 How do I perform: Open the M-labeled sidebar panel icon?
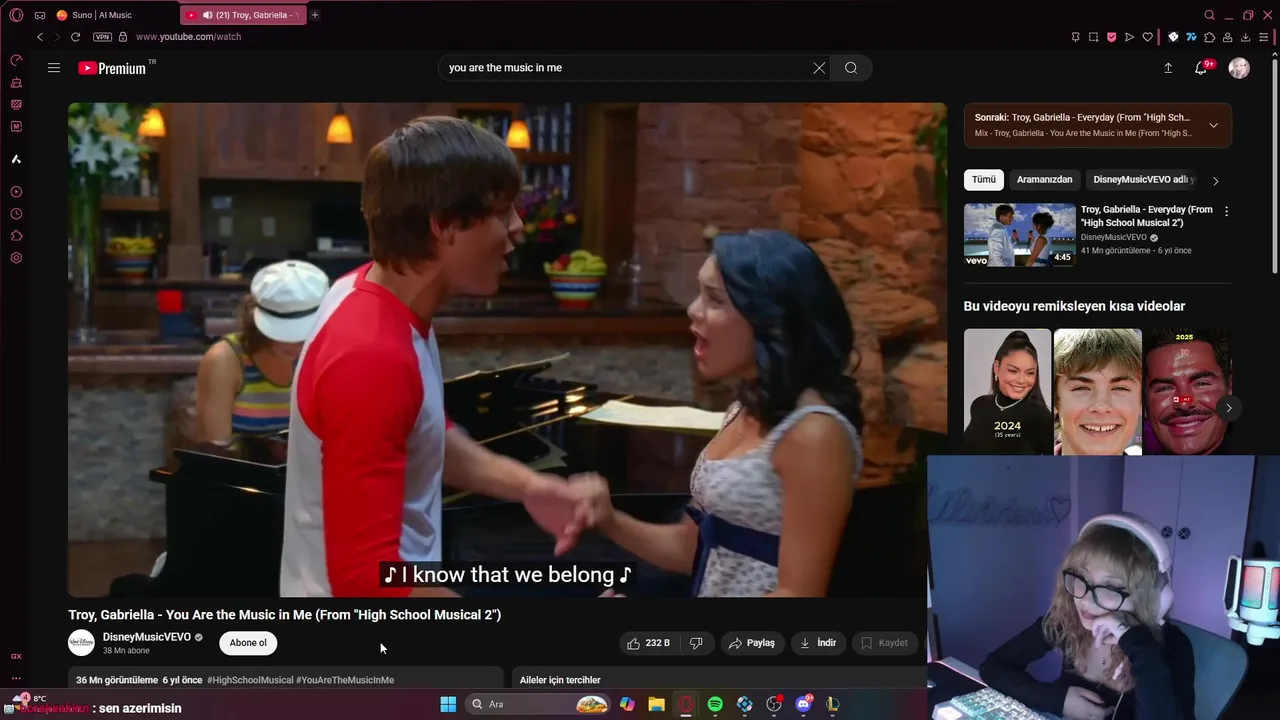(x=16, y=126)
